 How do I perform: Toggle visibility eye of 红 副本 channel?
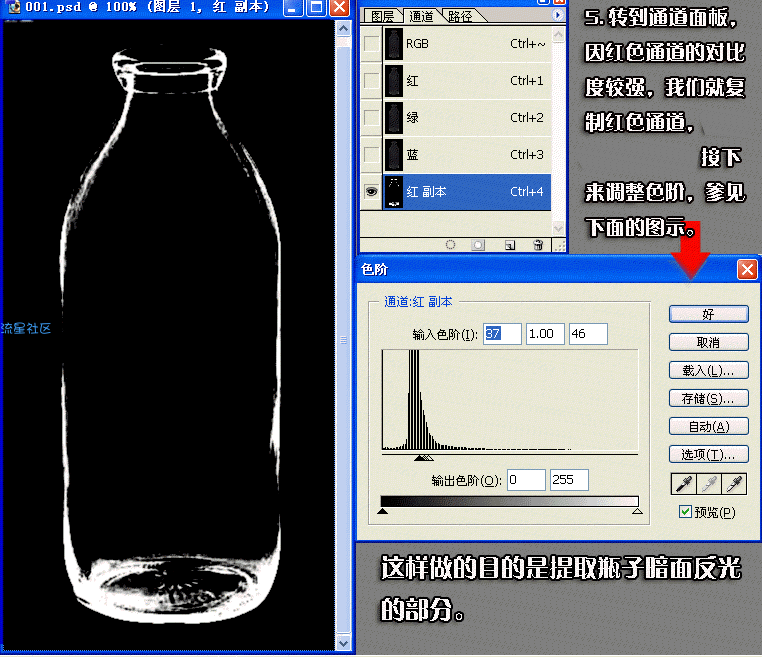(371, 191)
